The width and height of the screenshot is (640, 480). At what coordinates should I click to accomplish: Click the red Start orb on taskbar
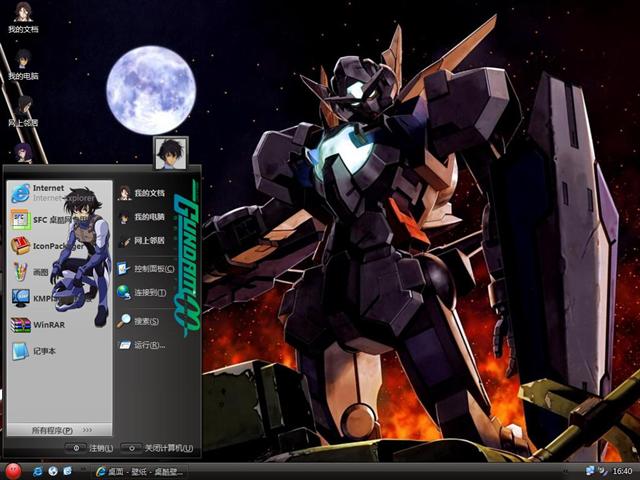click(13, 470)
